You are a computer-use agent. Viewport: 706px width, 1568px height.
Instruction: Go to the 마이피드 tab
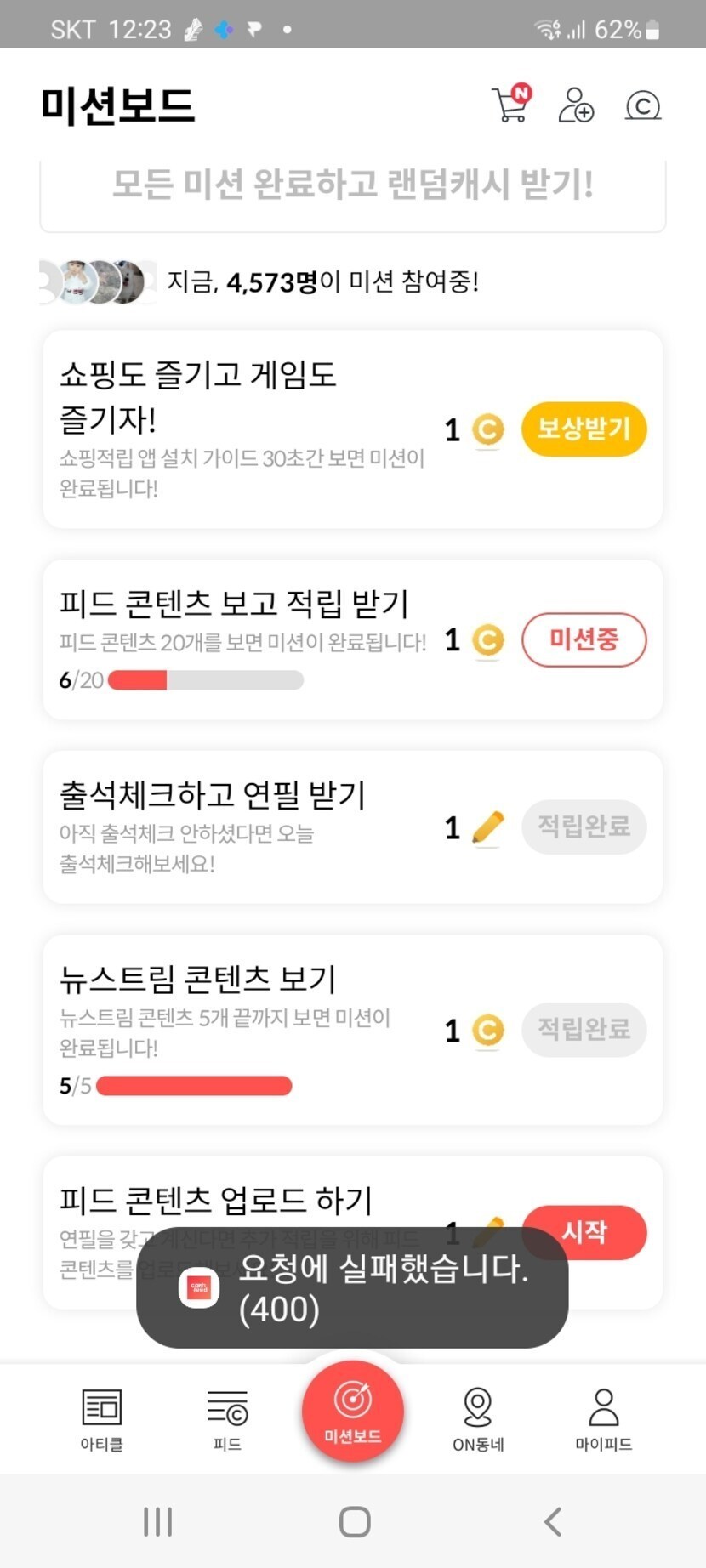[x=603, y=1418]
